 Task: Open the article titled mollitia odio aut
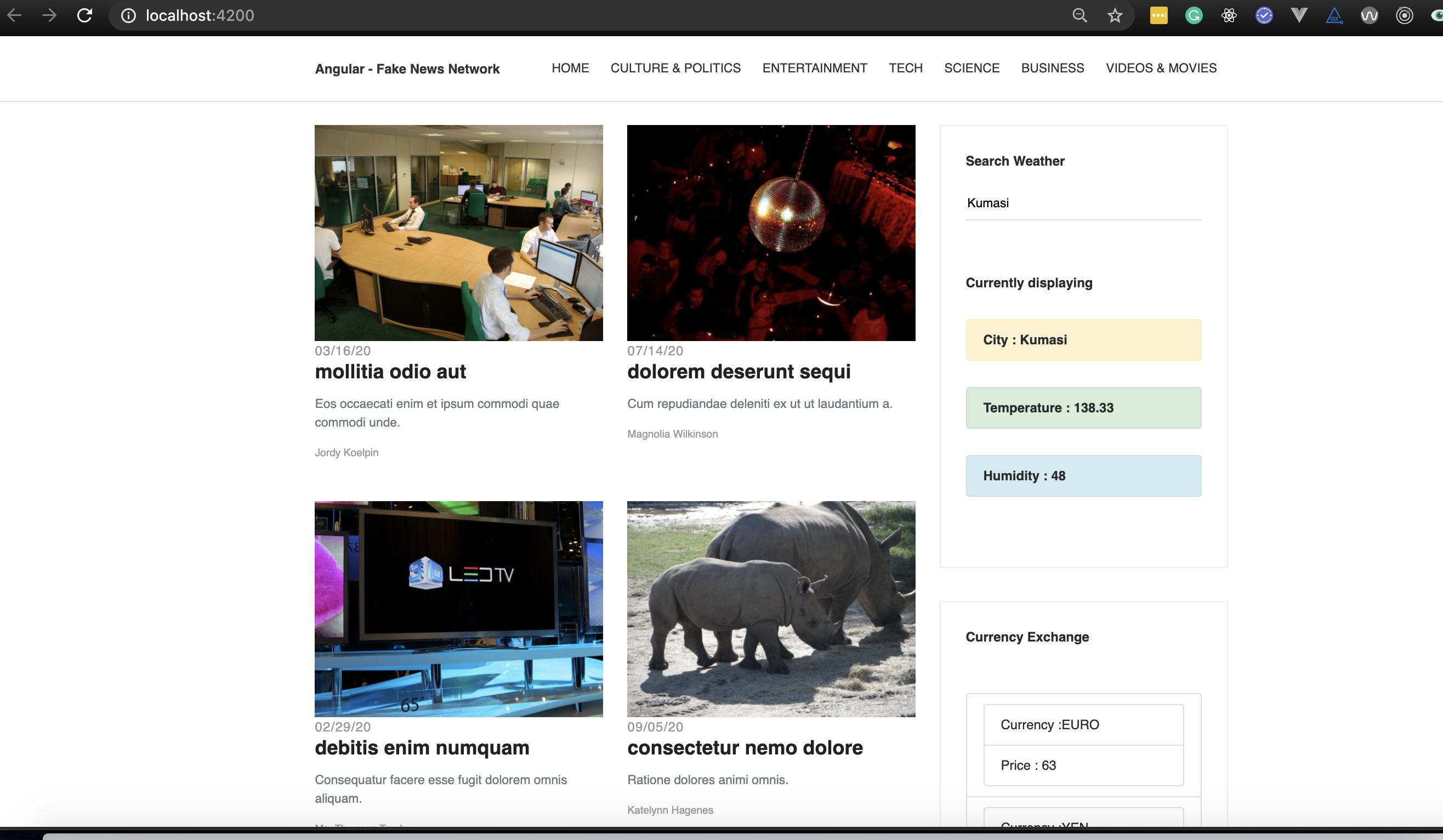[390, 372]
